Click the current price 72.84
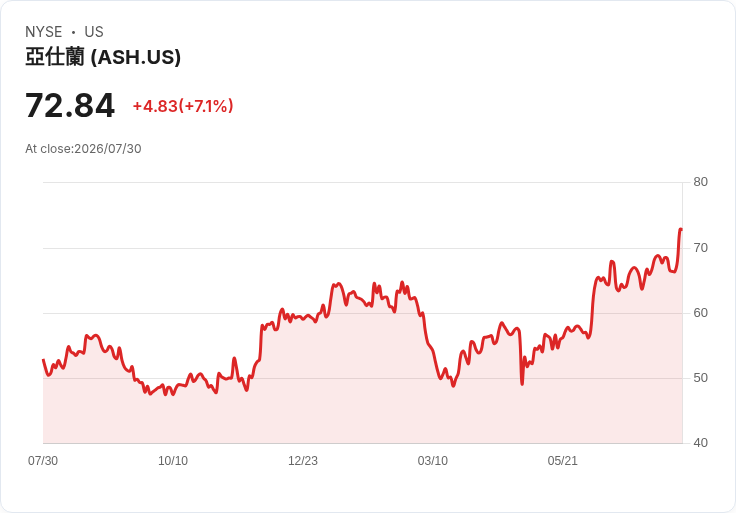Screen dimensions: 736x513 click(x=70, y=106)
